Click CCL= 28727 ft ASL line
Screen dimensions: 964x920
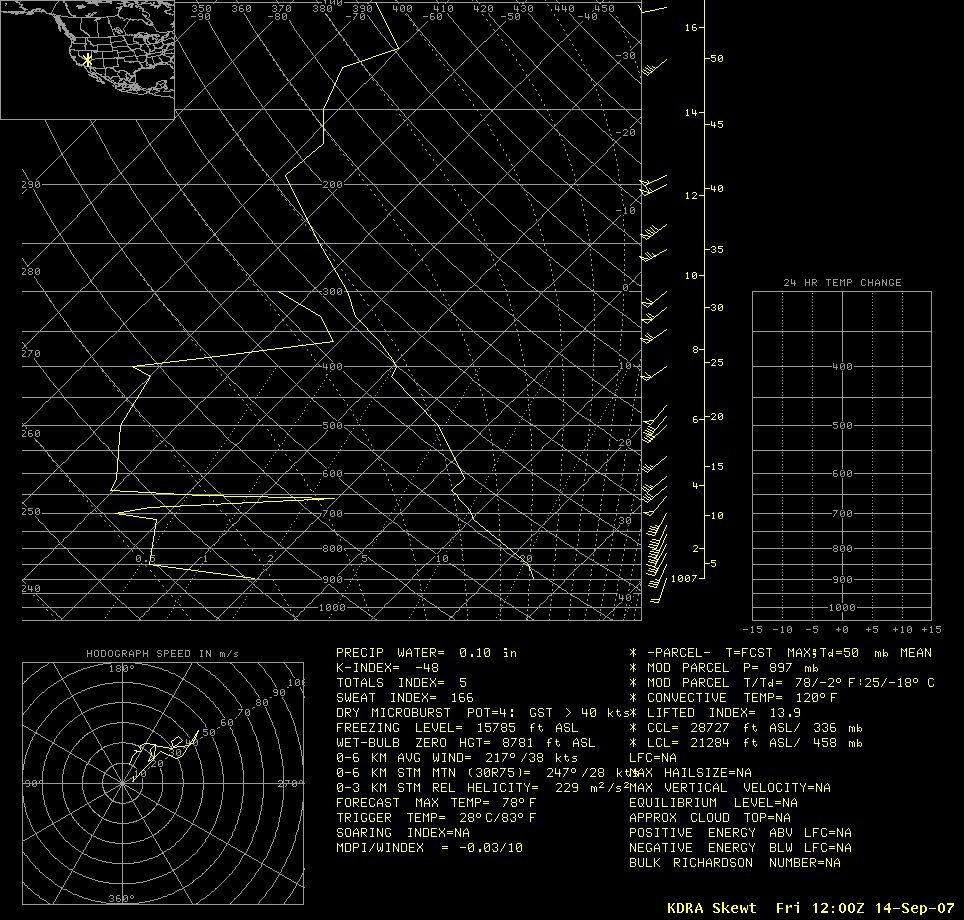click(x=746, y=728)
